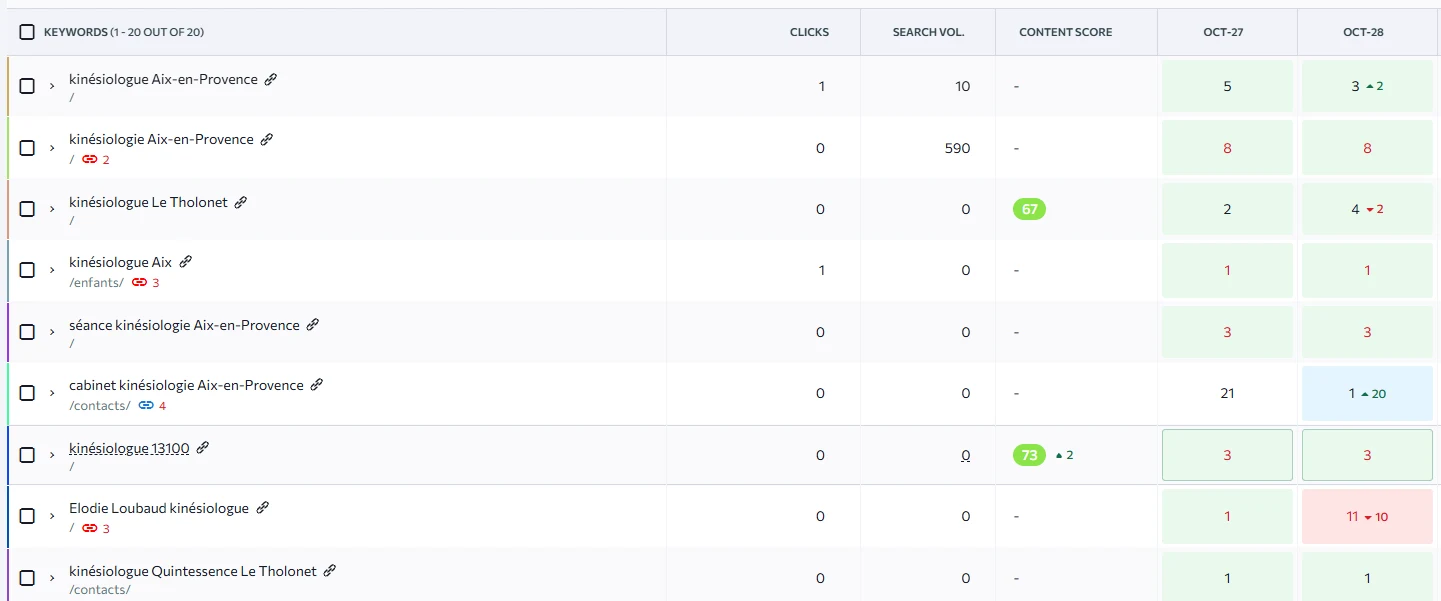Click link icon beside Elodie Loubaud kinésiologue

(263, 508)
